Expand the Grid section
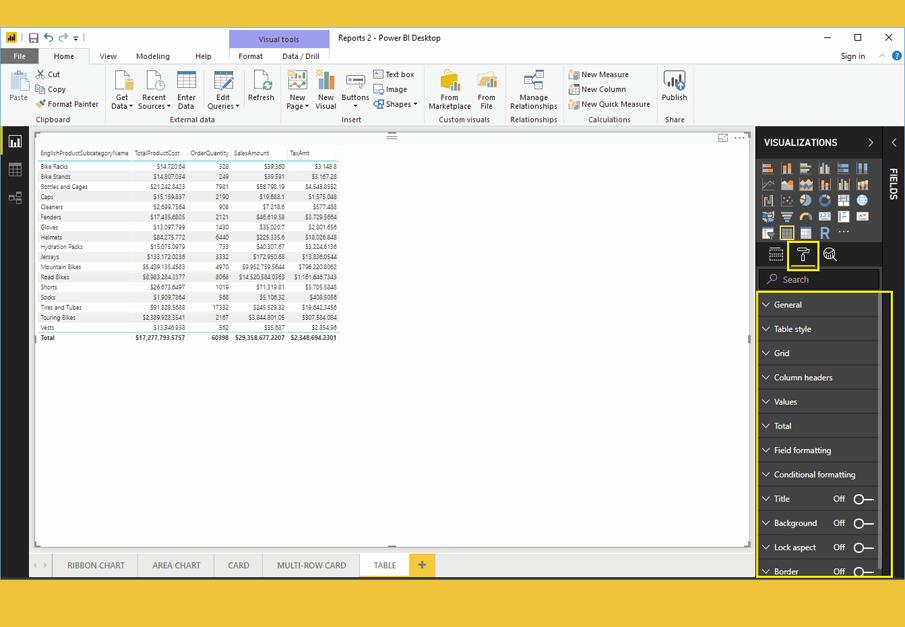The height and width of the screenshot is (627, 905). (x=818, y=353)
